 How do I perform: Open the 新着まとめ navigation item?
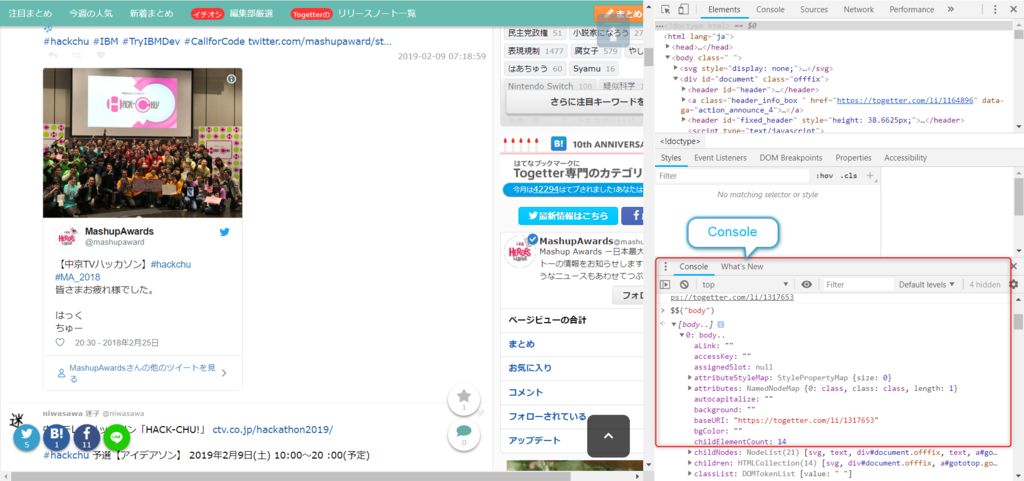pos(152,13)
